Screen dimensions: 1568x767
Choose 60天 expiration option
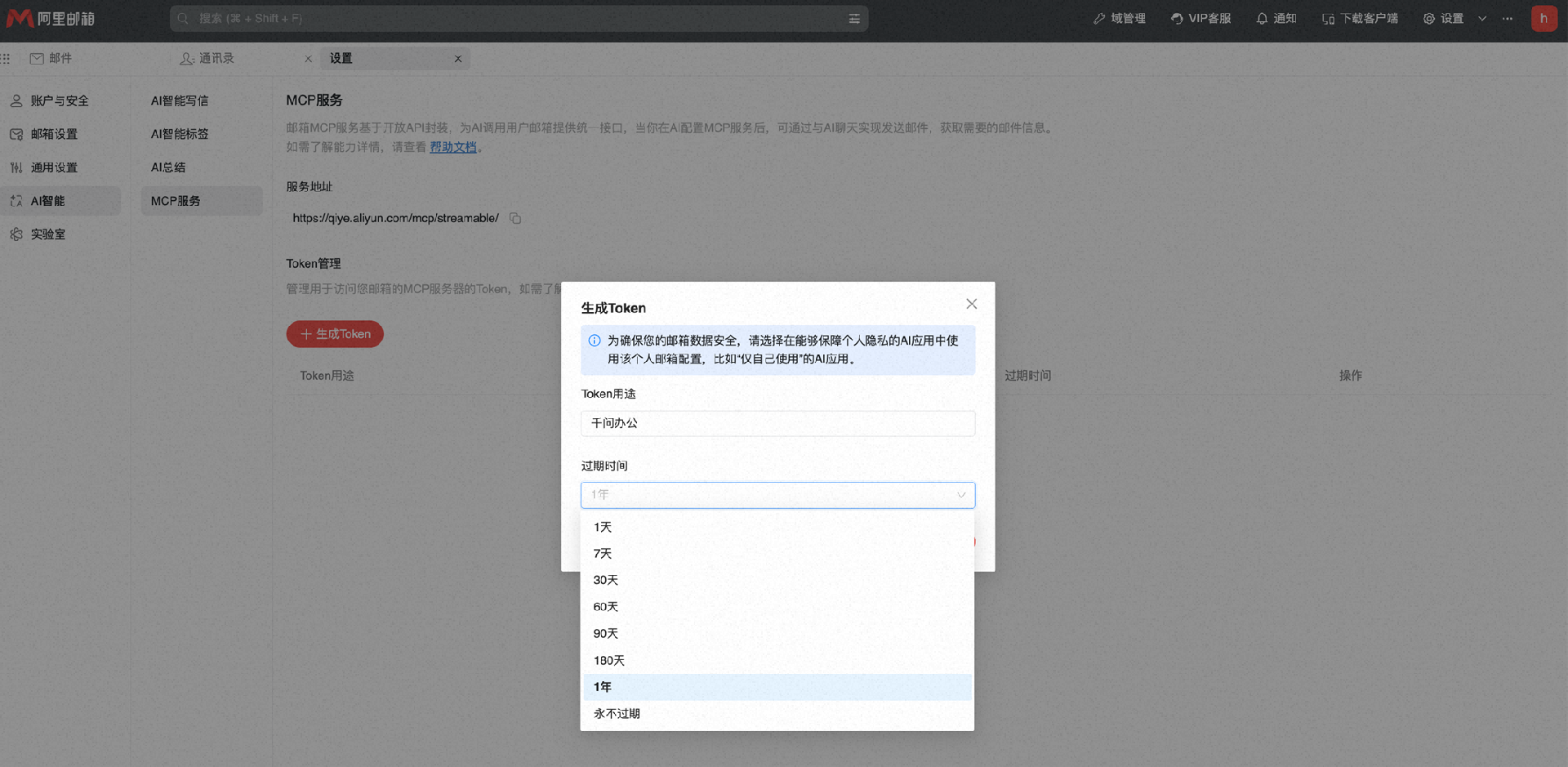[x=777, y=607]
